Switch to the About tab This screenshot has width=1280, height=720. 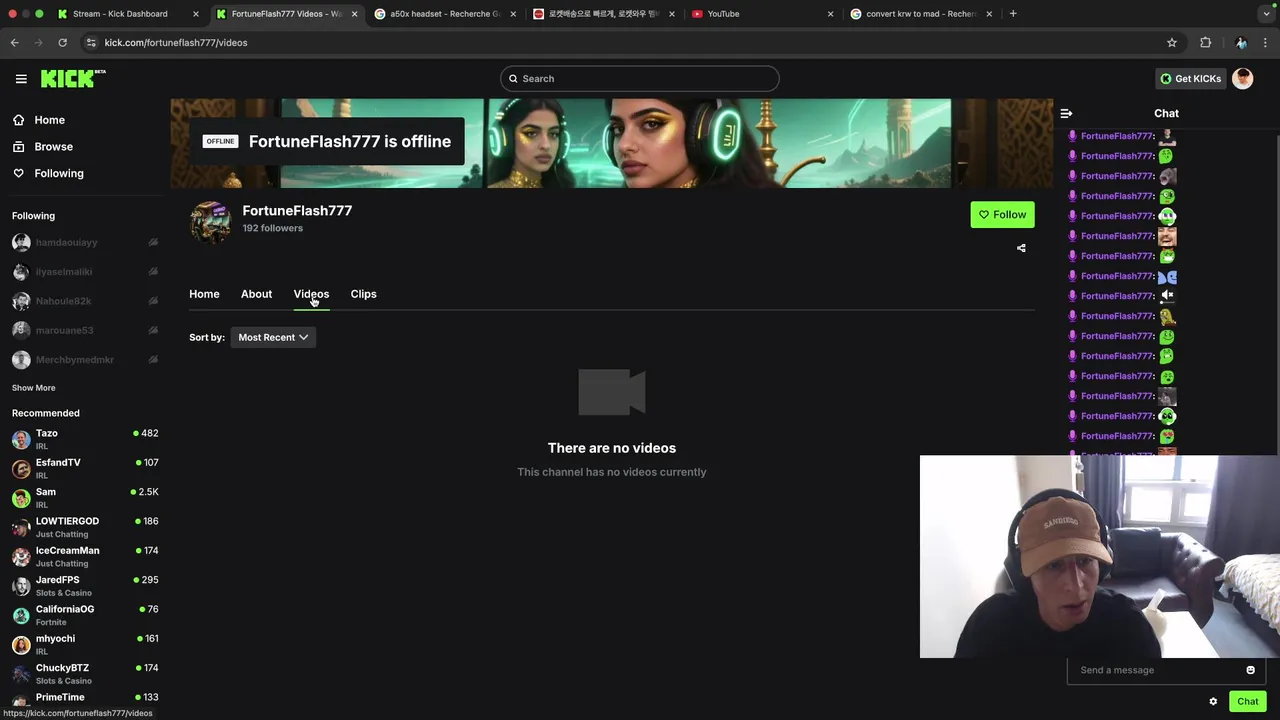256,294
